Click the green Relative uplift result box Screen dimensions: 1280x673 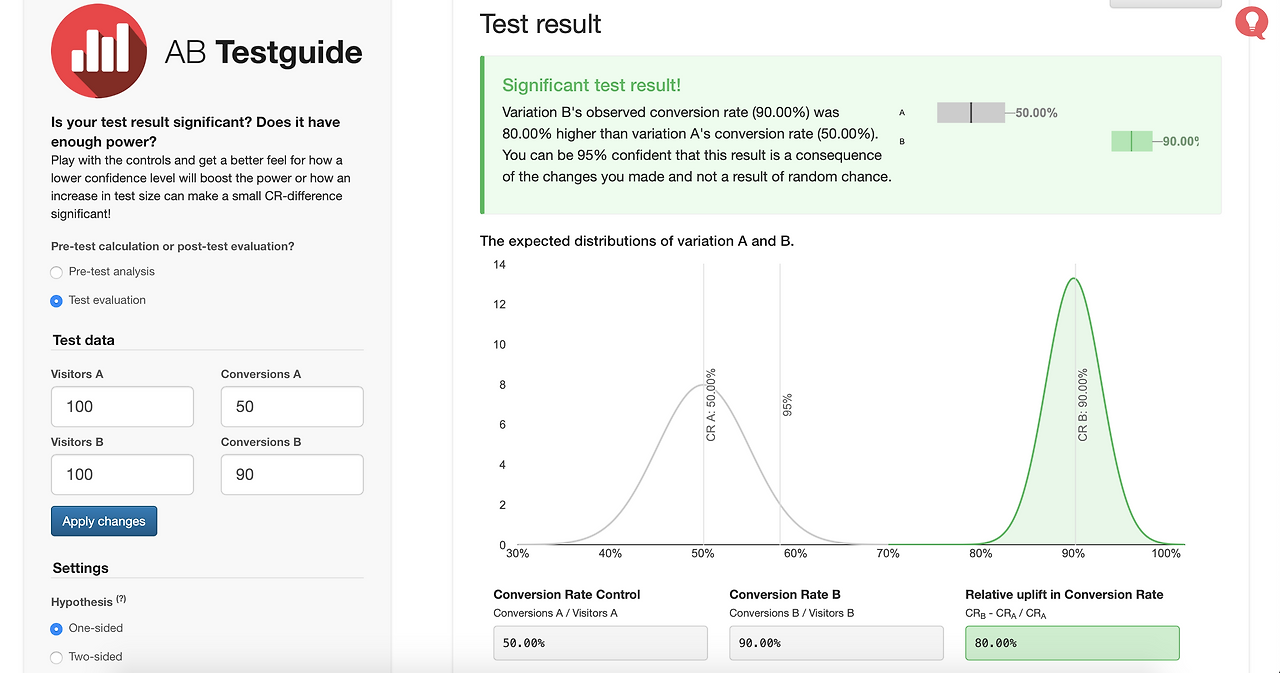1072,643
